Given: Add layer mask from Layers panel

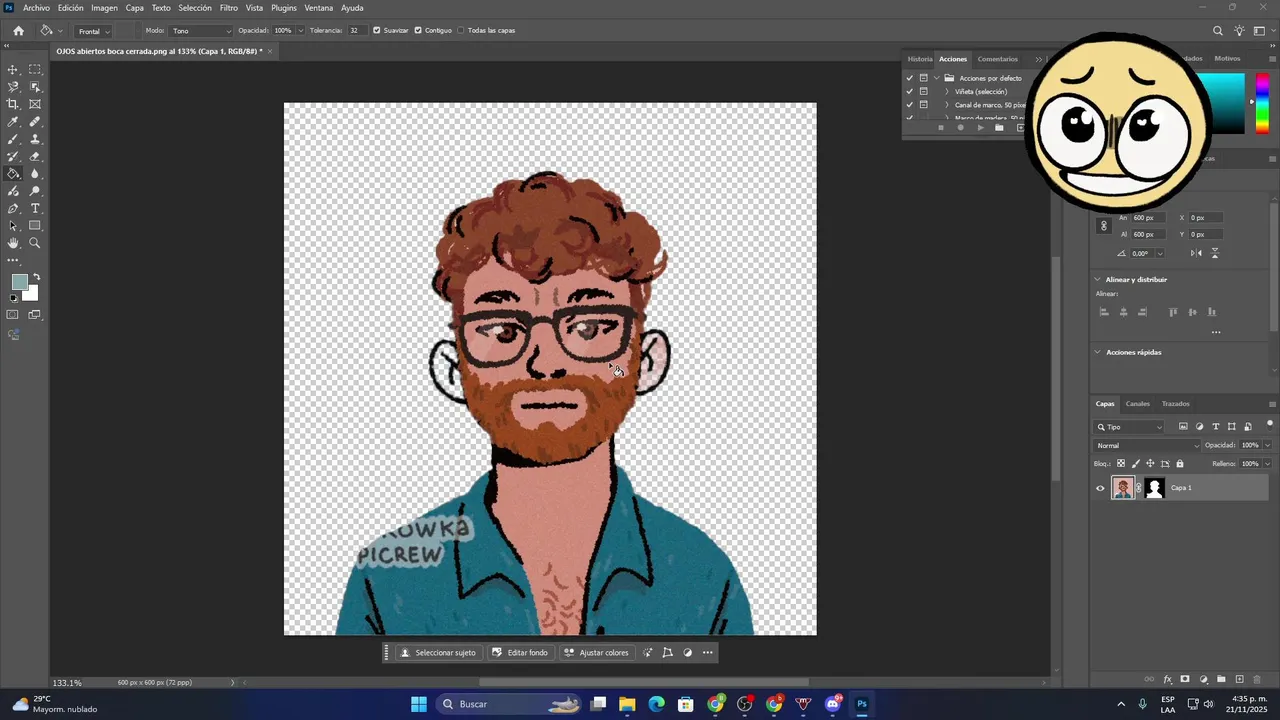Looking at the screenshot, I should pyautogui.click(x=1185, y=679).
